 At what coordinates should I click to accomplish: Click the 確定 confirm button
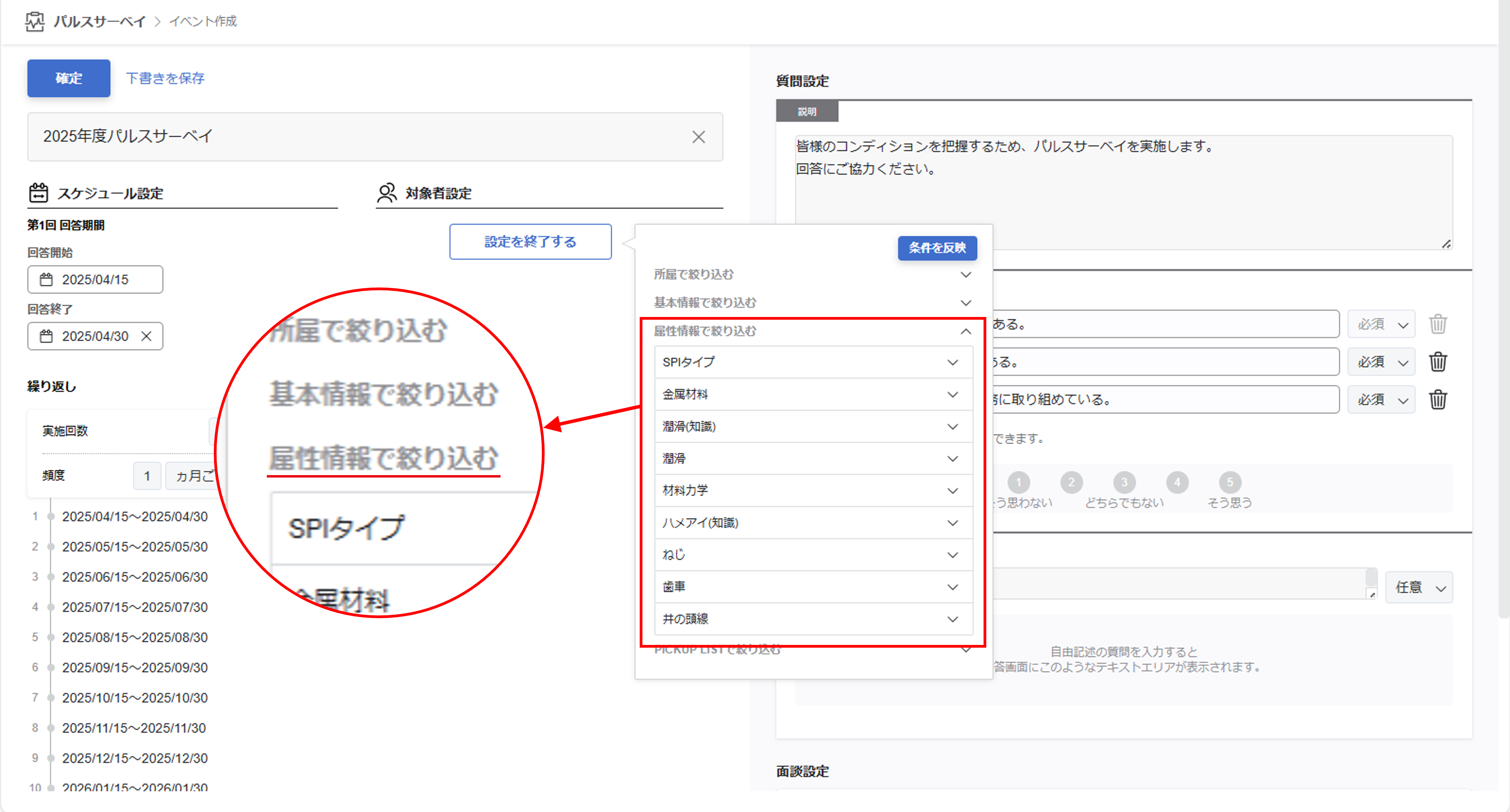tap(69, 78)
